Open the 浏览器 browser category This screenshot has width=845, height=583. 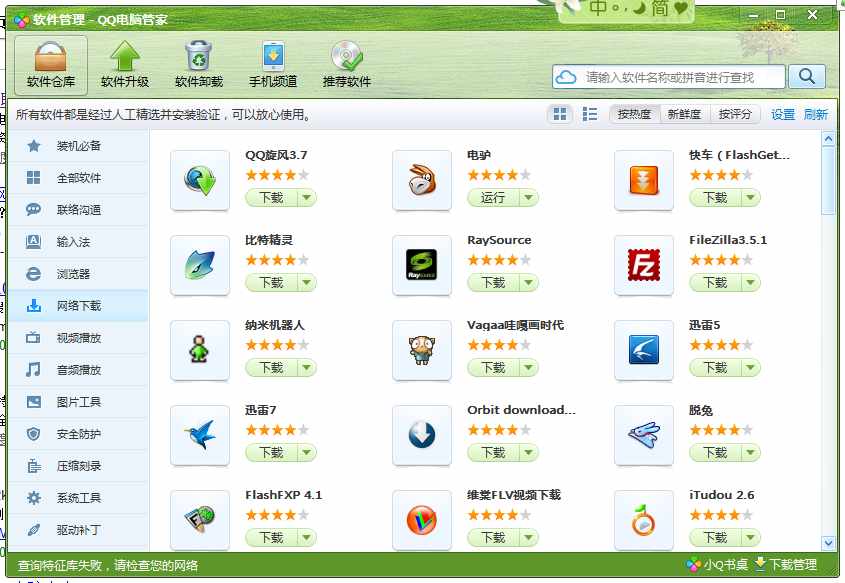tap(78, 274)
